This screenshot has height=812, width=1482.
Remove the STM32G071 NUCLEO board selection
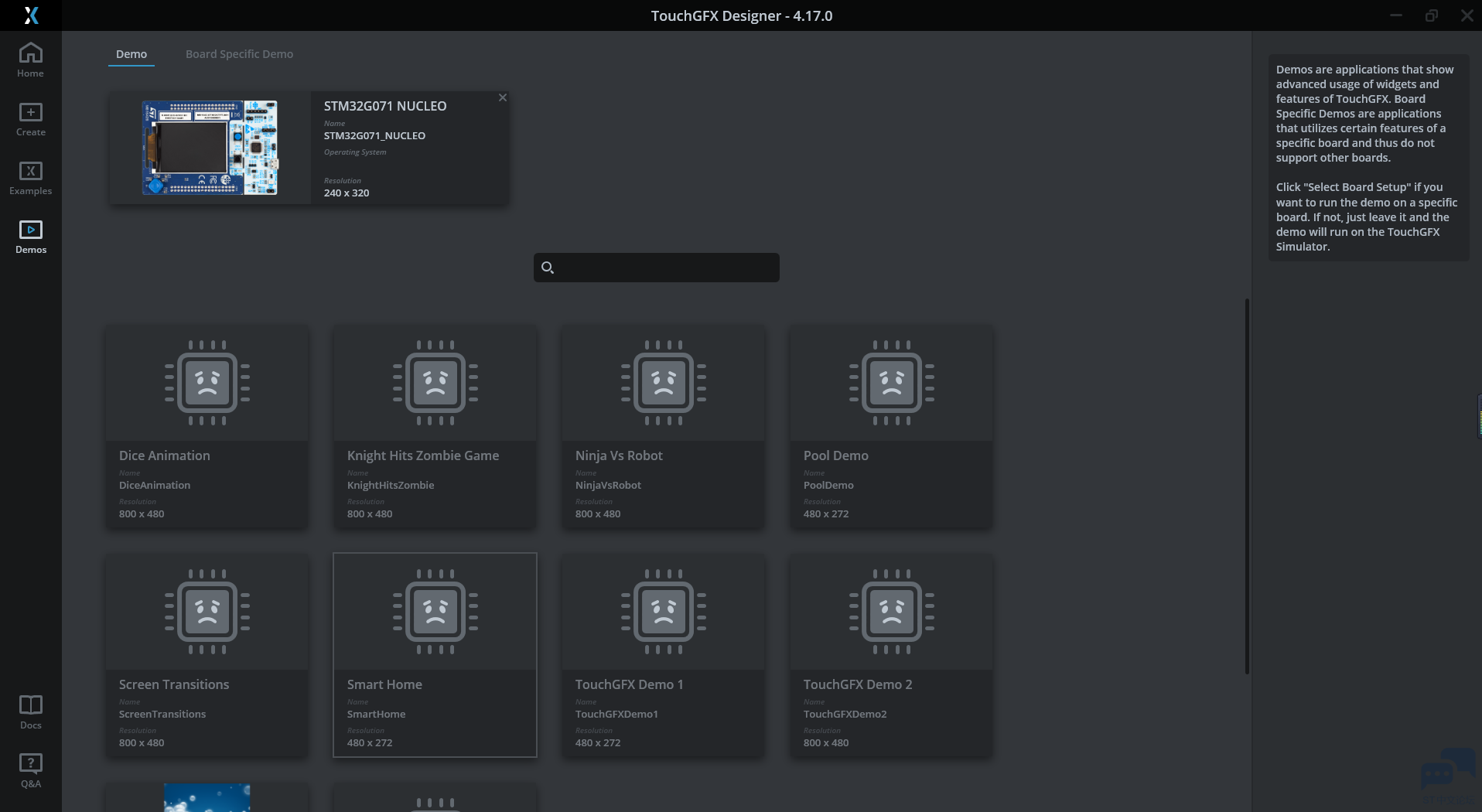click(x=503, y=97)
